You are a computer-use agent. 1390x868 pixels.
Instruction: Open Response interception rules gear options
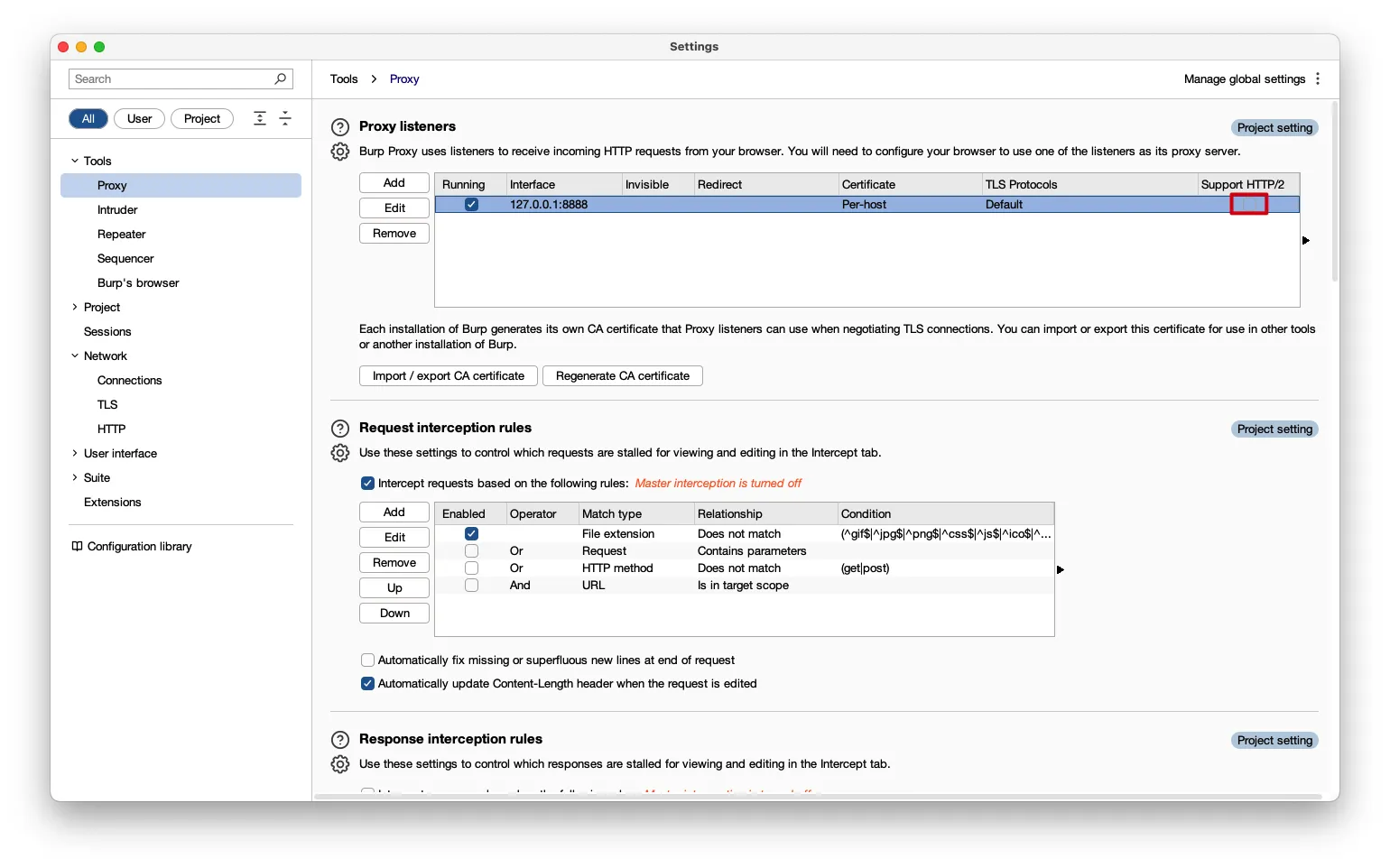[340, 764]
